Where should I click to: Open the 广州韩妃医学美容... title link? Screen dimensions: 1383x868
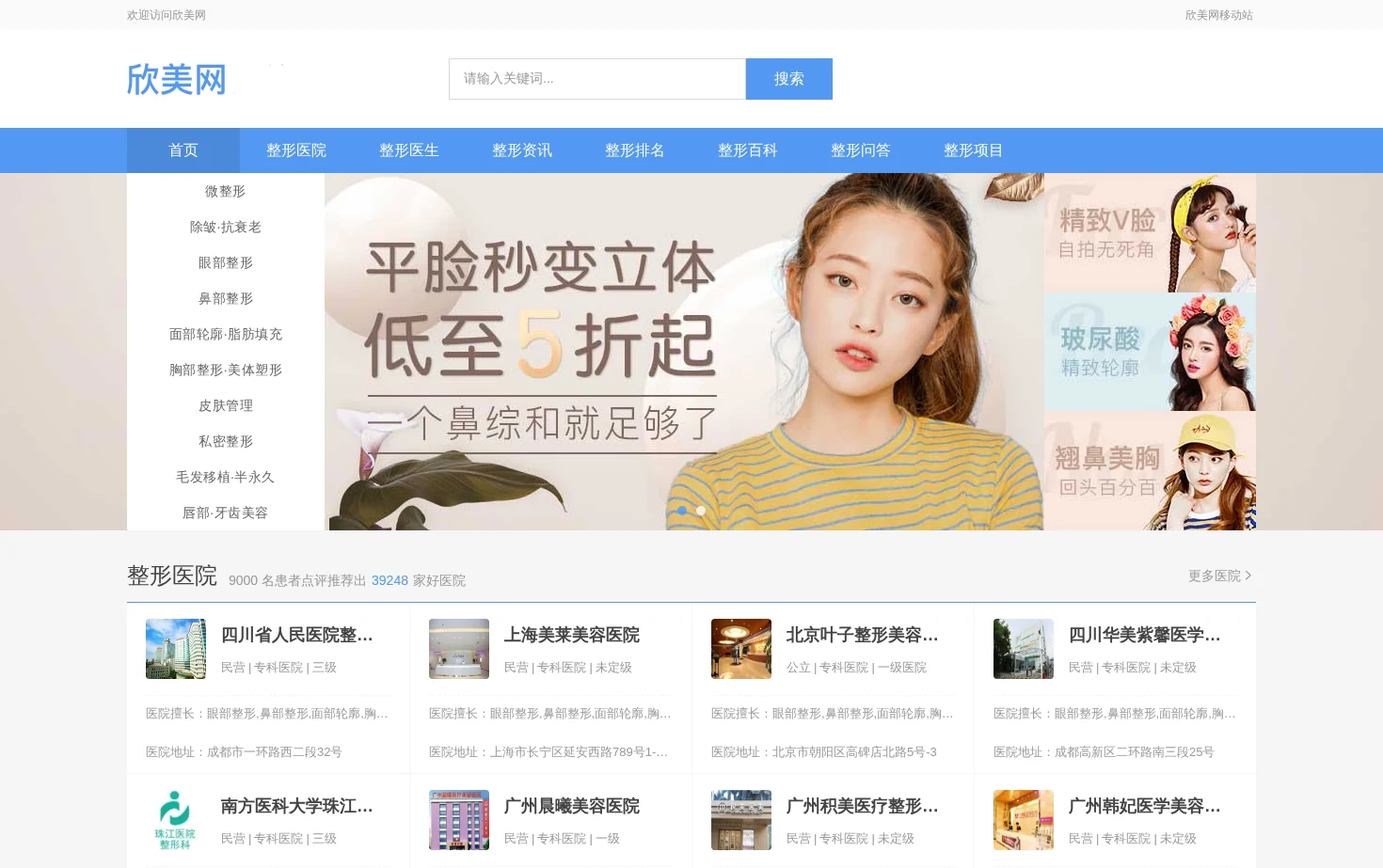pyautogui.click(x=1144, y=806)
